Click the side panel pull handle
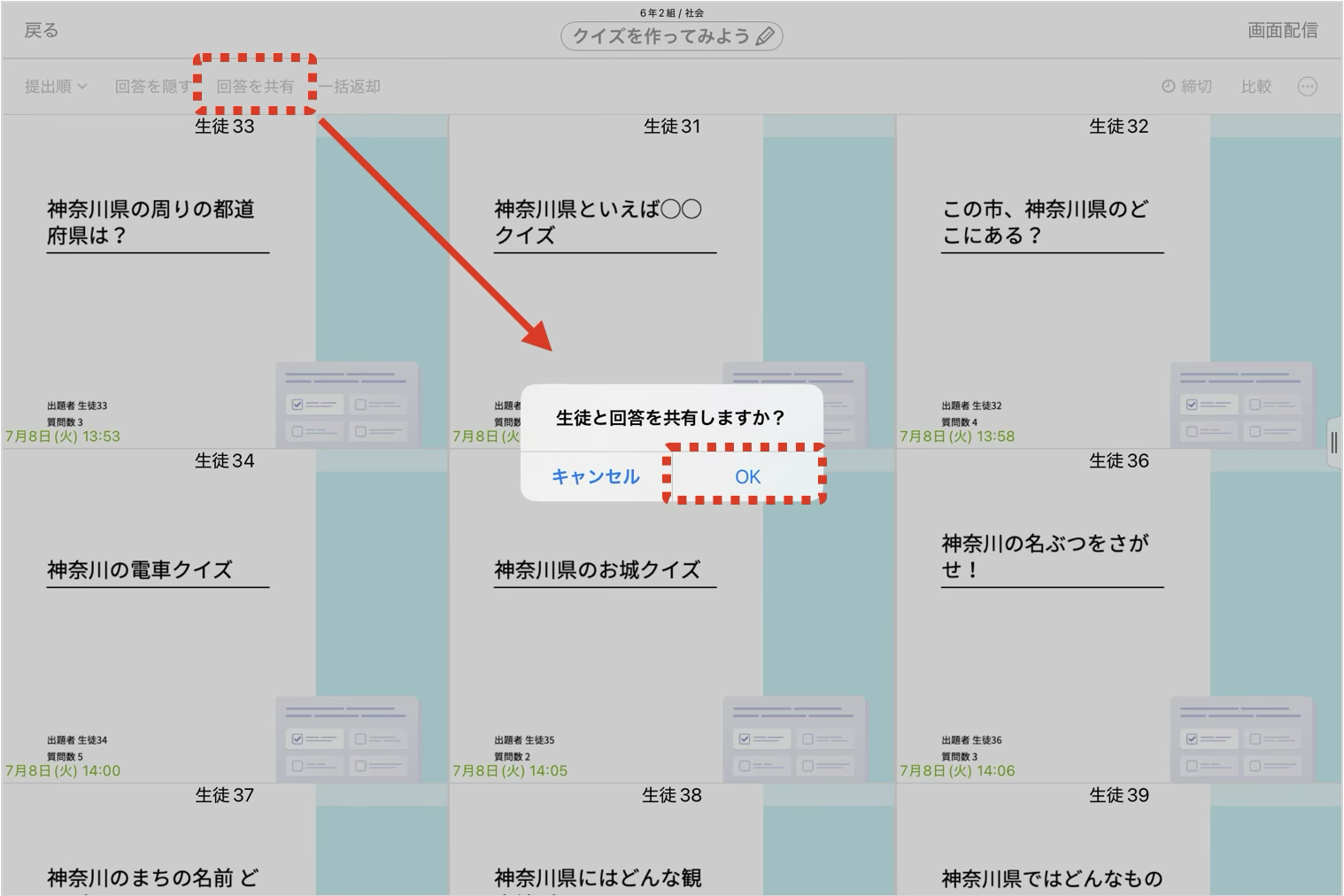 coord(1334,443)
